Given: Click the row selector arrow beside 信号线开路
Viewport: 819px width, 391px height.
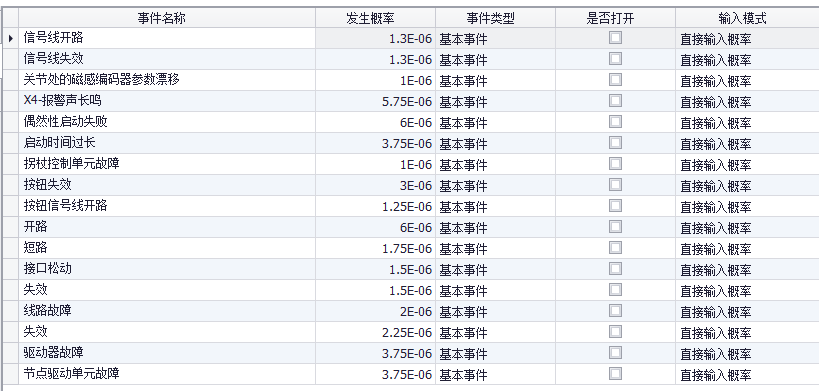Looking at the screenshot, I should [10, 38].
